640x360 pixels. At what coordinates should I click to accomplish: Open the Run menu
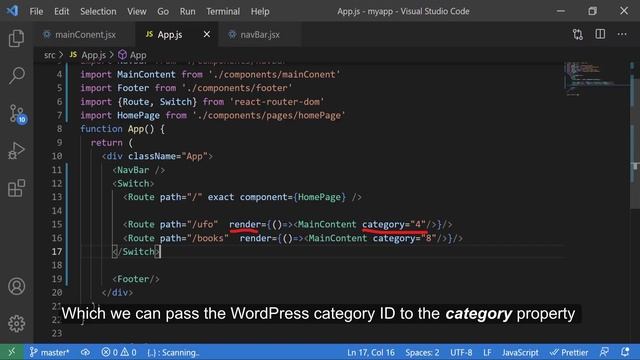click(187, 11)
